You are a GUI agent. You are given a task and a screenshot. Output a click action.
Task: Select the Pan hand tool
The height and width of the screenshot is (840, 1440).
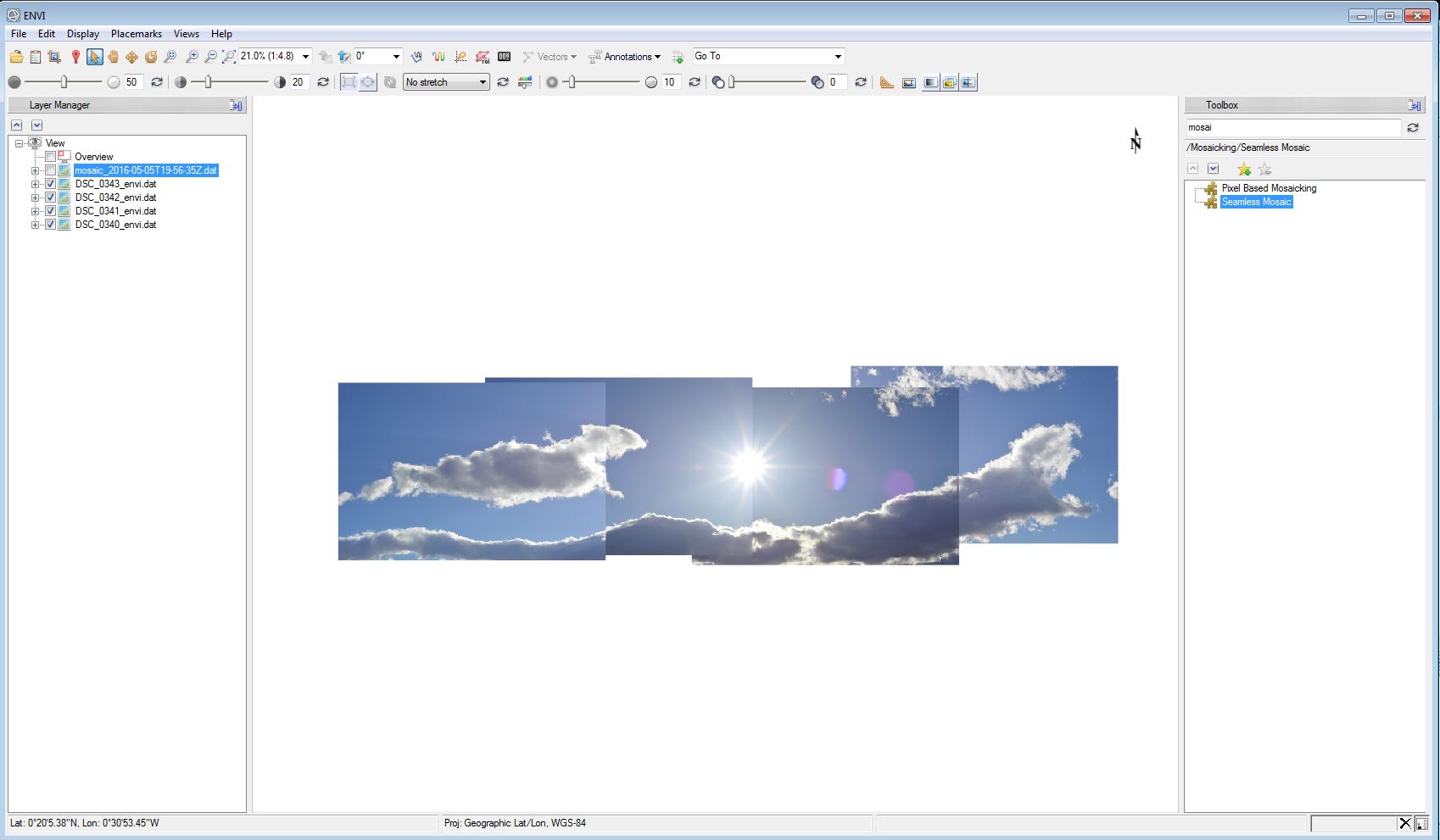(113, 57)
